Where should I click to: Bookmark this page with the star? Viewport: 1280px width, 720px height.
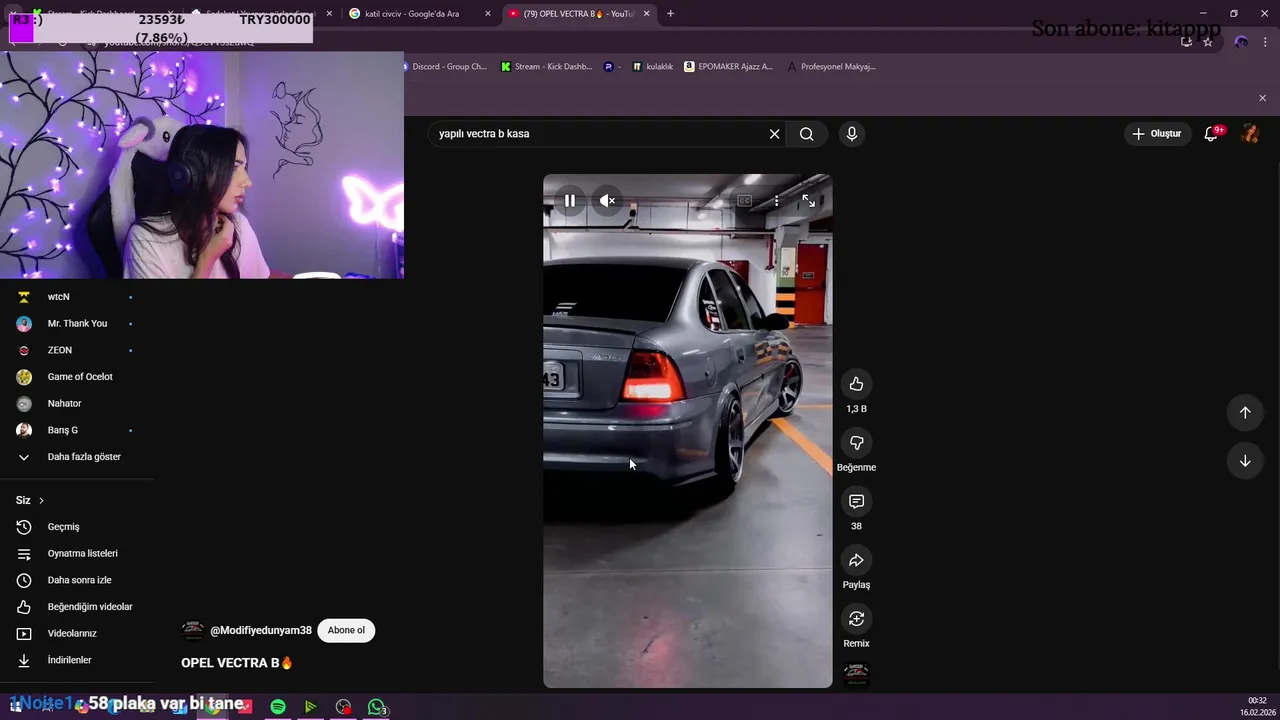[x=1208, y=42]
